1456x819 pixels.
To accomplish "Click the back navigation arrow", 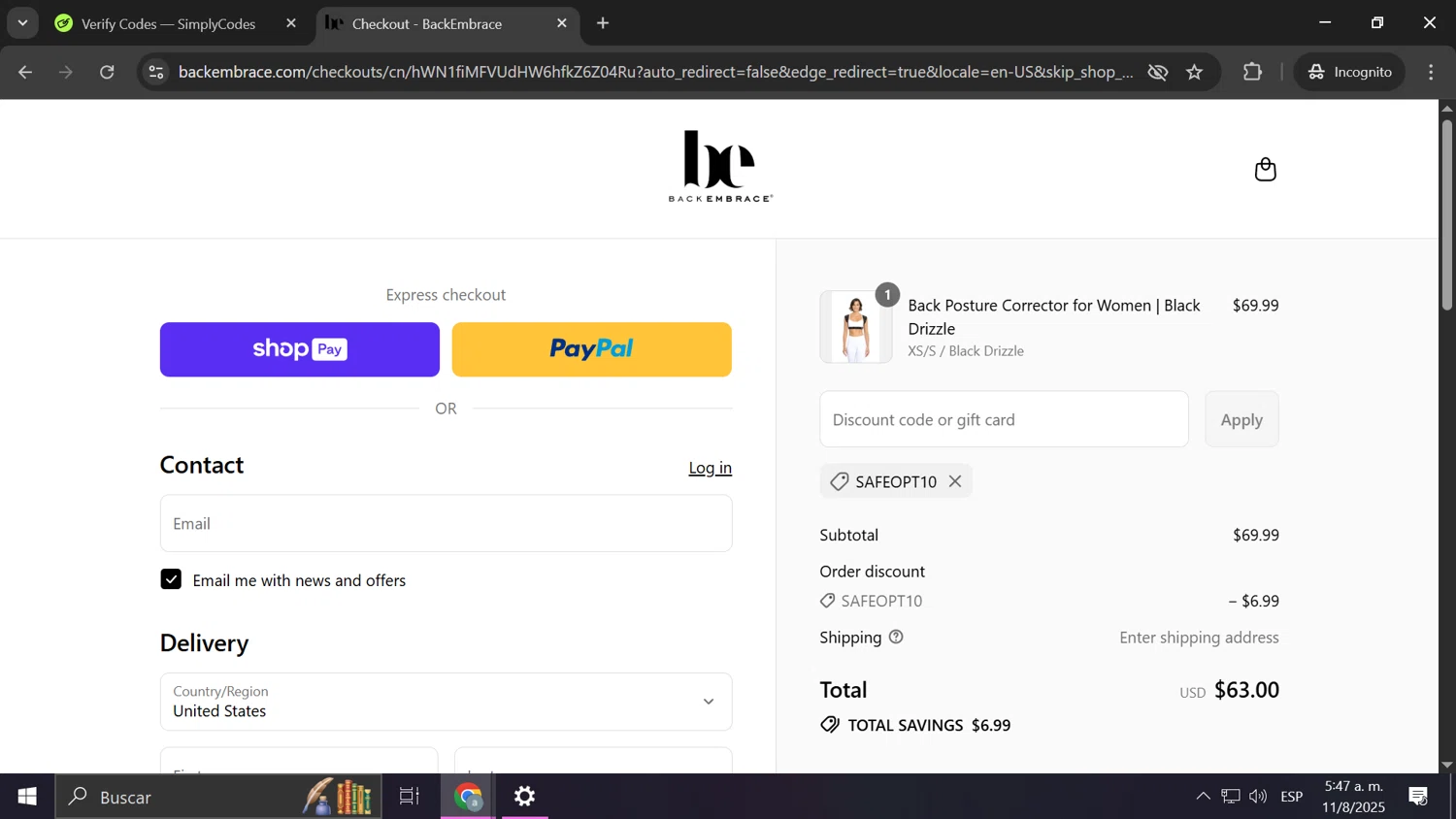I will [x=25, y=72].
